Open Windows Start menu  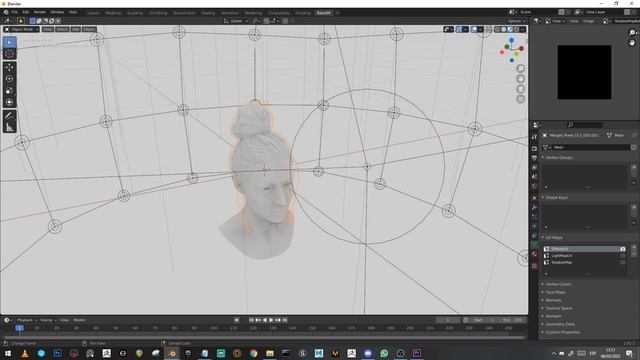coord(8,353)
